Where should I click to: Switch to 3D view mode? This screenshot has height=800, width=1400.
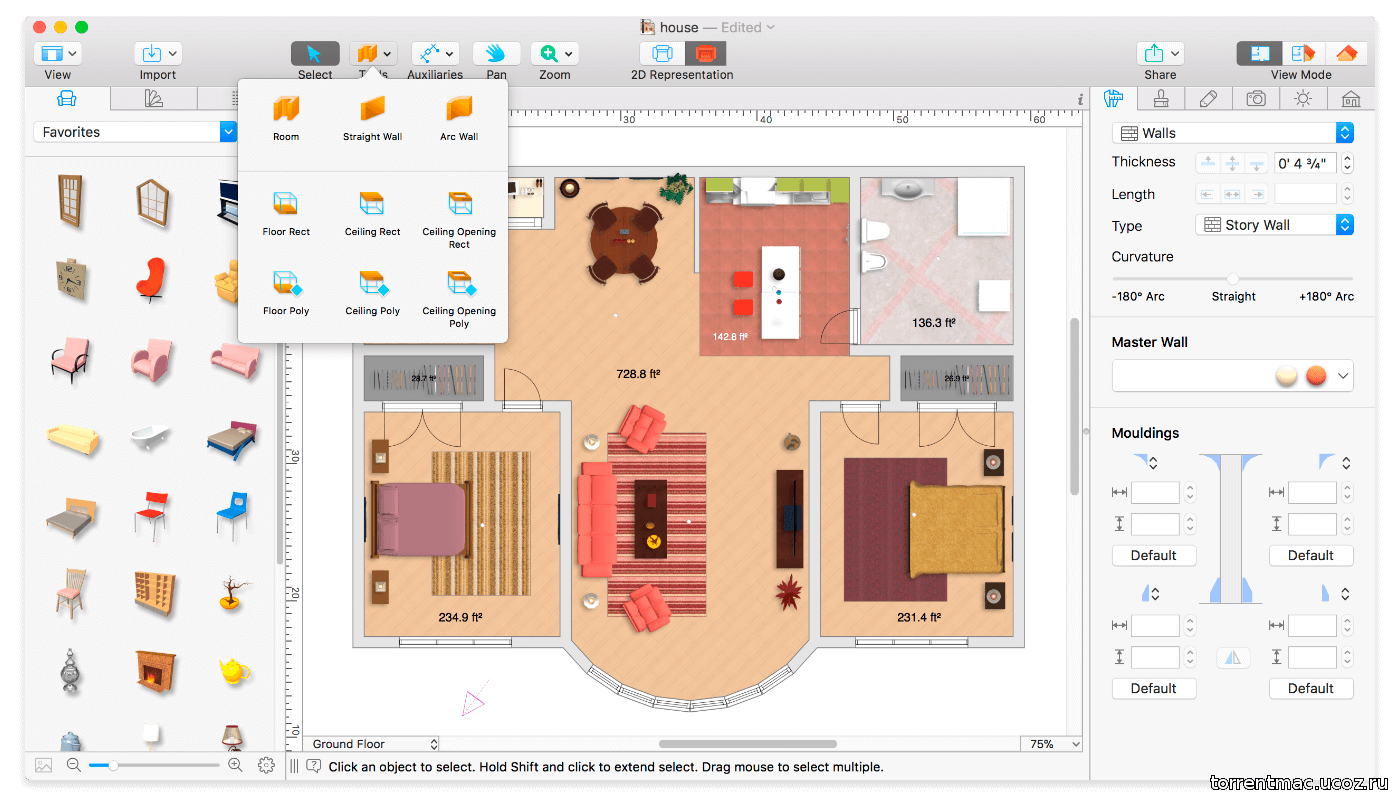click(x=1345, y=53)
